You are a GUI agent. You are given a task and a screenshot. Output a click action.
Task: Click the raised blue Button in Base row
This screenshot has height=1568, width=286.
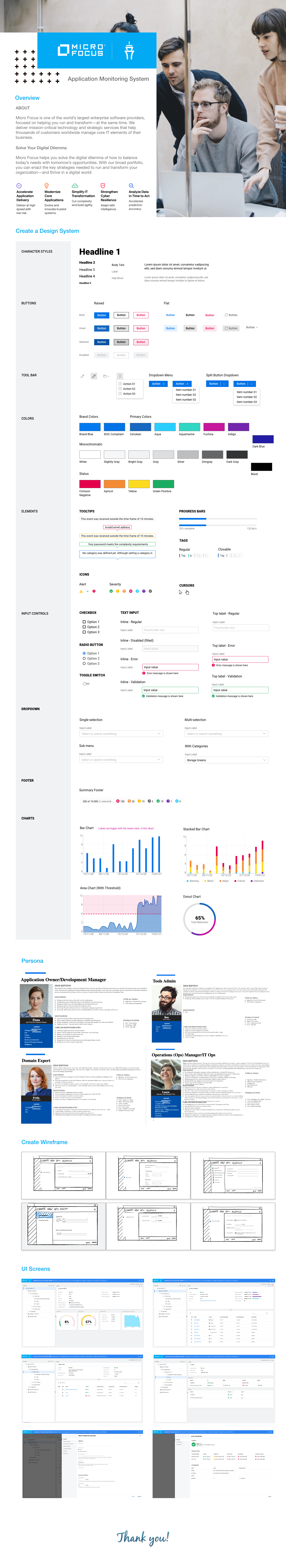pyautogui.click(x=102, y=315)
